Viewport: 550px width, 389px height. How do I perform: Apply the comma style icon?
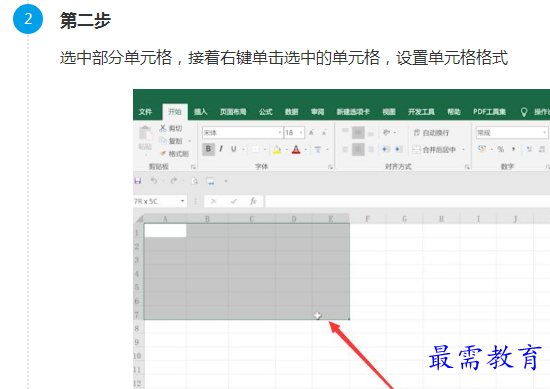point(514,149)
